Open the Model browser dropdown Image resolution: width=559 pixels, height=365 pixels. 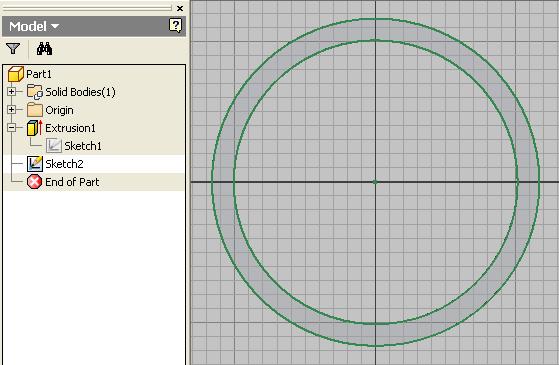[x=34, y=26]
